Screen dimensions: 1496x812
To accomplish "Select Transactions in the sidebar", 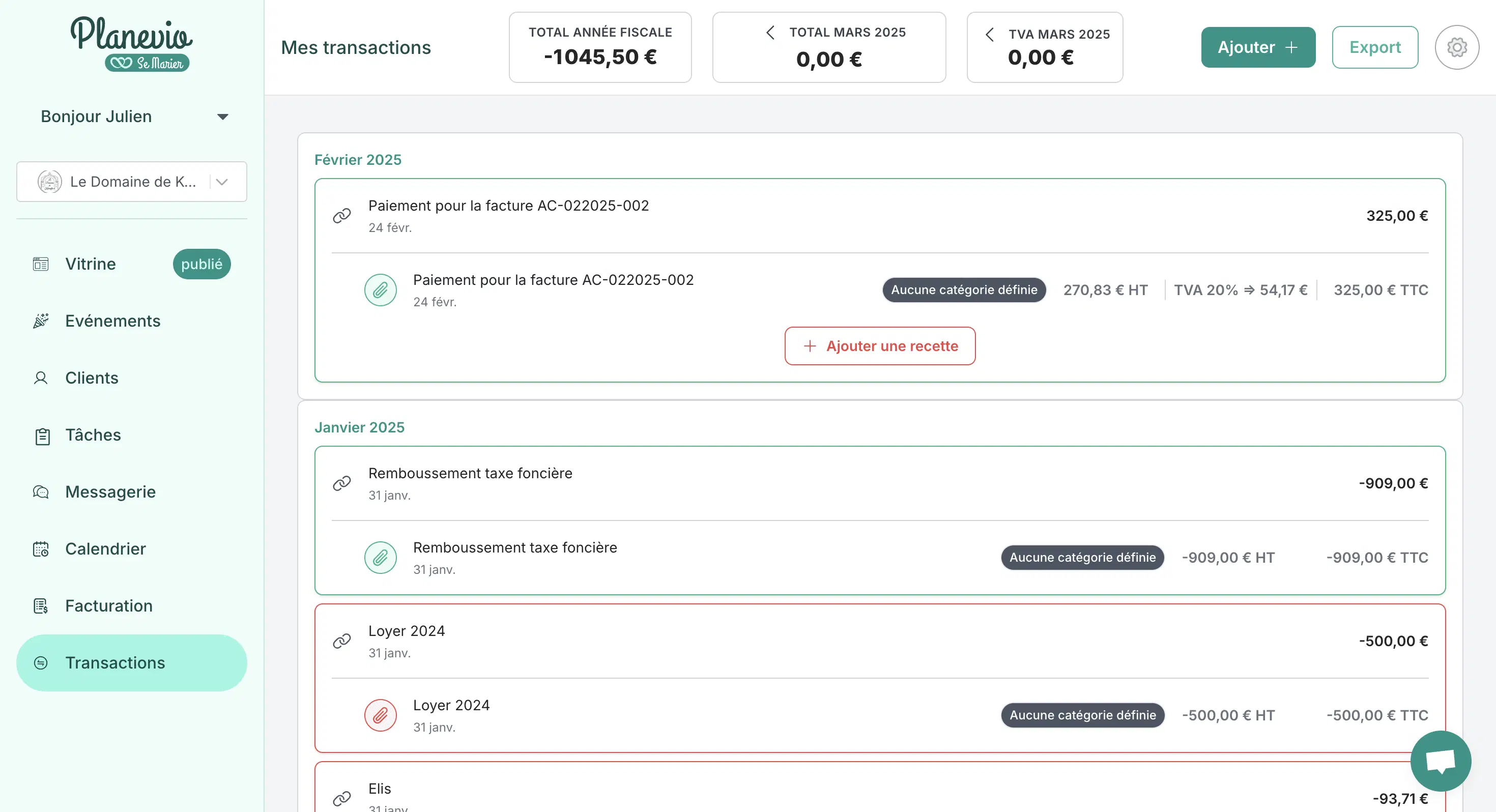I will pyautogui.click(x=132, y=663).
